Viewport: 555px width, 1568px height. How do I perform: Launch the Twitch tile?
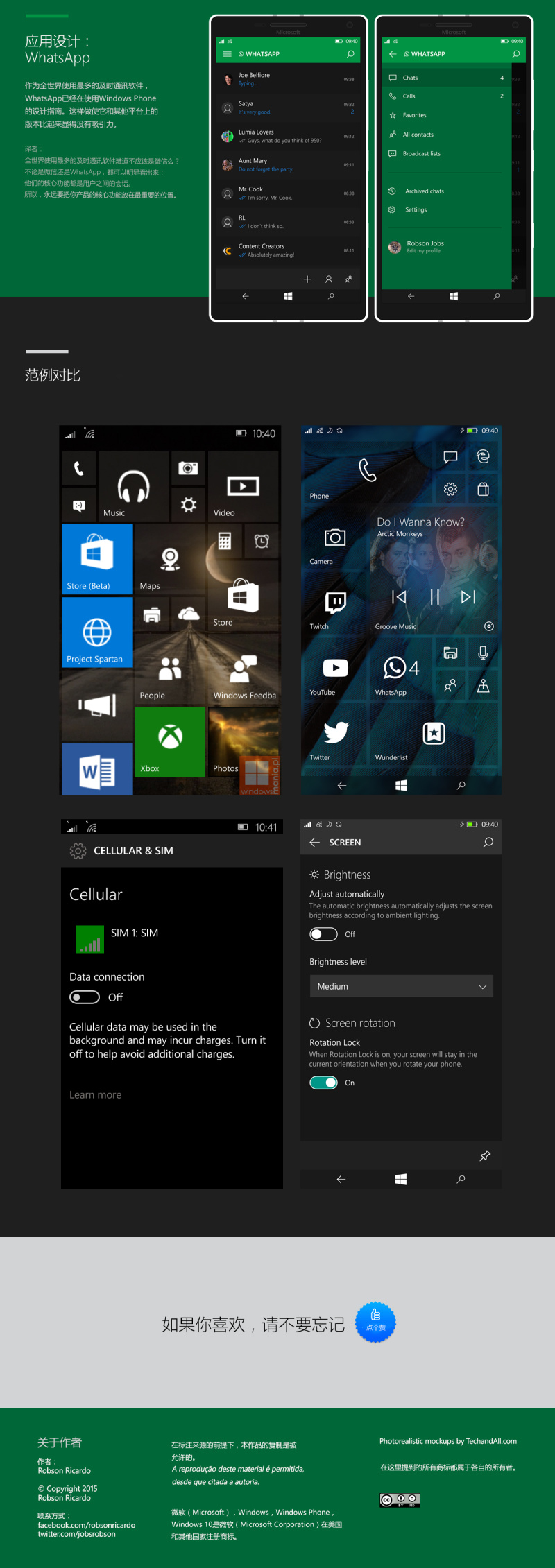(335, 603)
